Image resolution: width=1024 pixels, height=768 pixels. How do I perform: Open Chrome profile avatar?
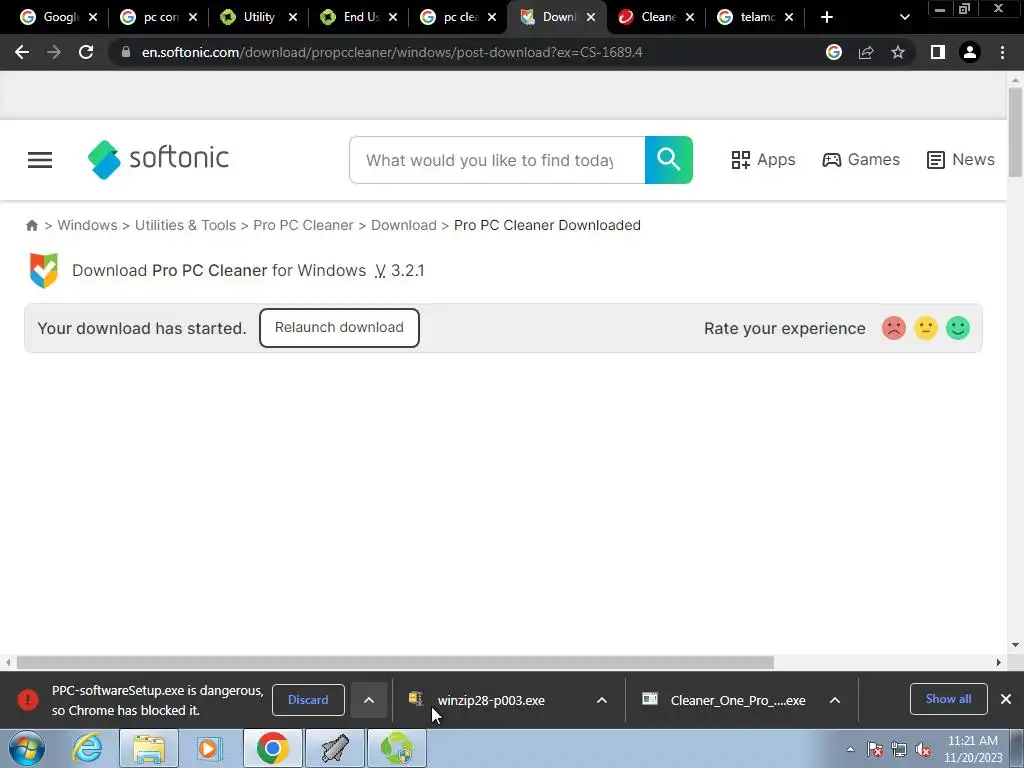[970, 52]
